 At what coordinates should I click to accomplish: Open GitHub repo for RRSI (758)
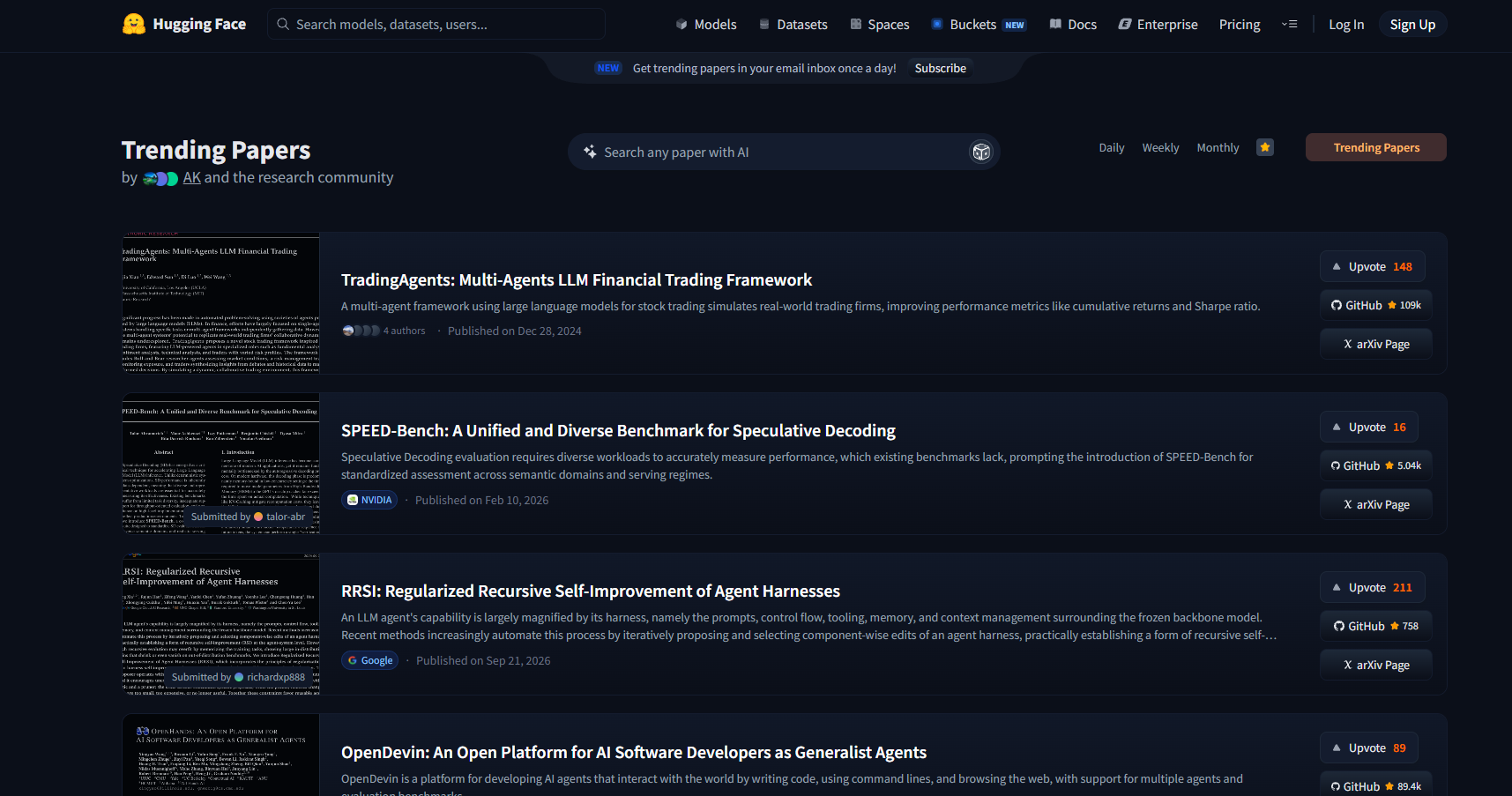point(1375,626)
